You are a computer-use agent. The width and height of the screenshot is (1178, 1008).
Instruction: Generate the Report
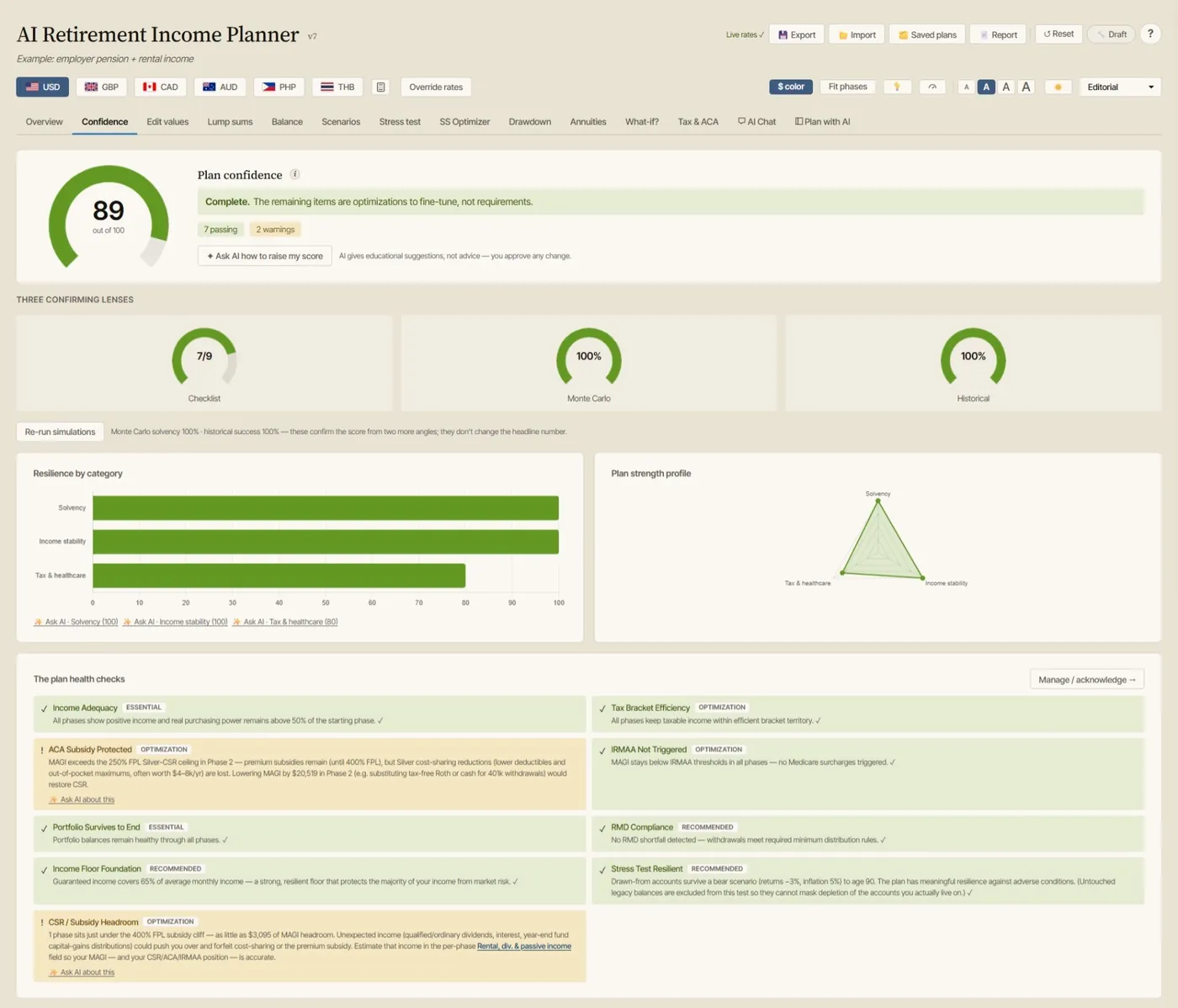(998, 34)
